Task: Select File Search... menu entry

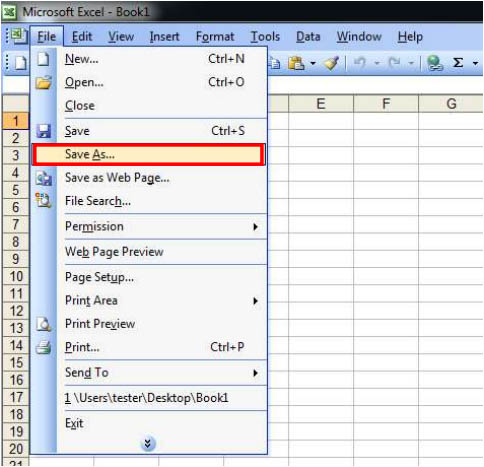Action: [149, 201]
